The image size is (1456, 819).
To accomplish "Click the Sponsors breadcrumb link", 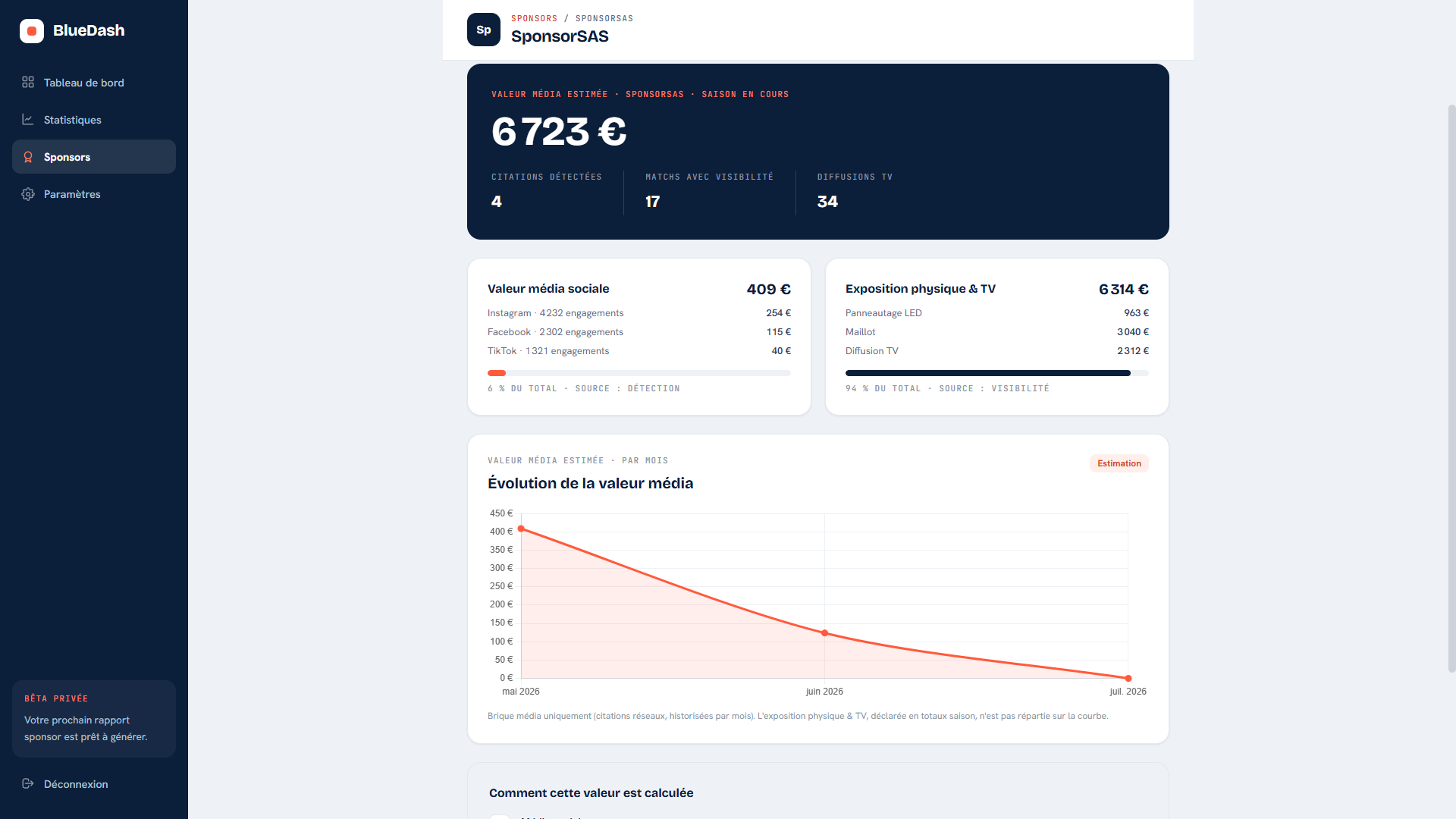I will coord(534,18).
